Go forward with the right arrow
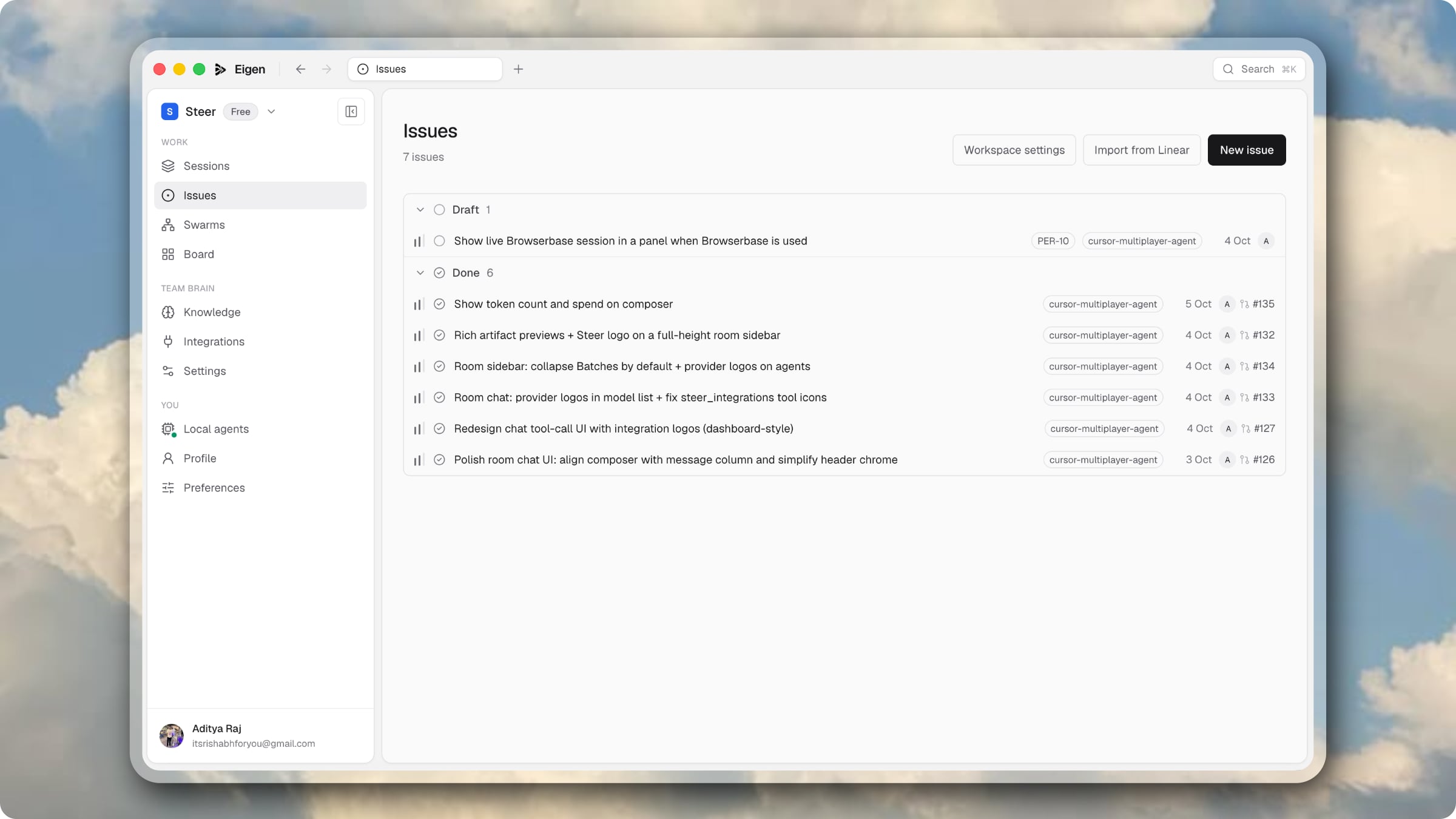 point(326,69)
